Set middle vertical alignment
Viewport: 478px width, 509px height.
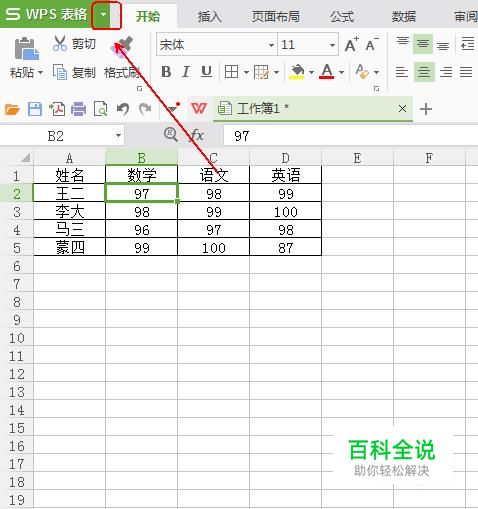pos(423,44)
